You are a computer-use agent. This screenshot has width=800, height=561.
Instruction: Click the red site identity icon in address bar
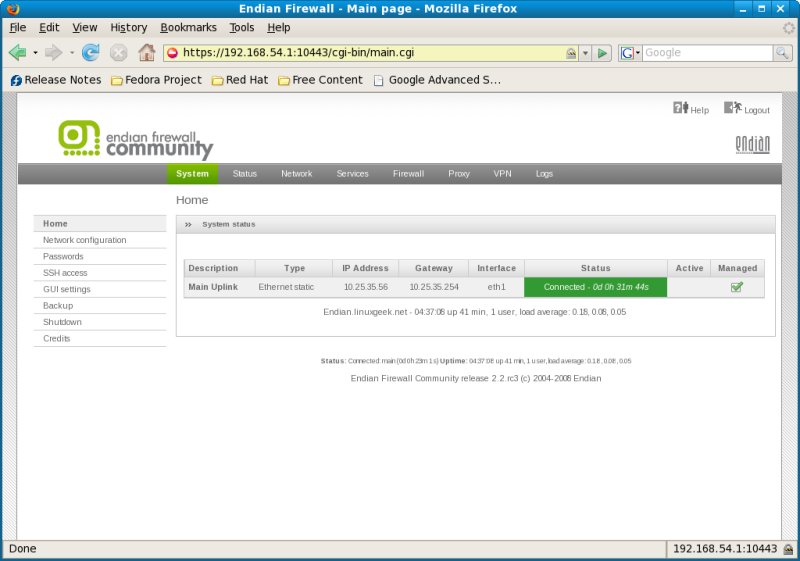coord(172,53)
